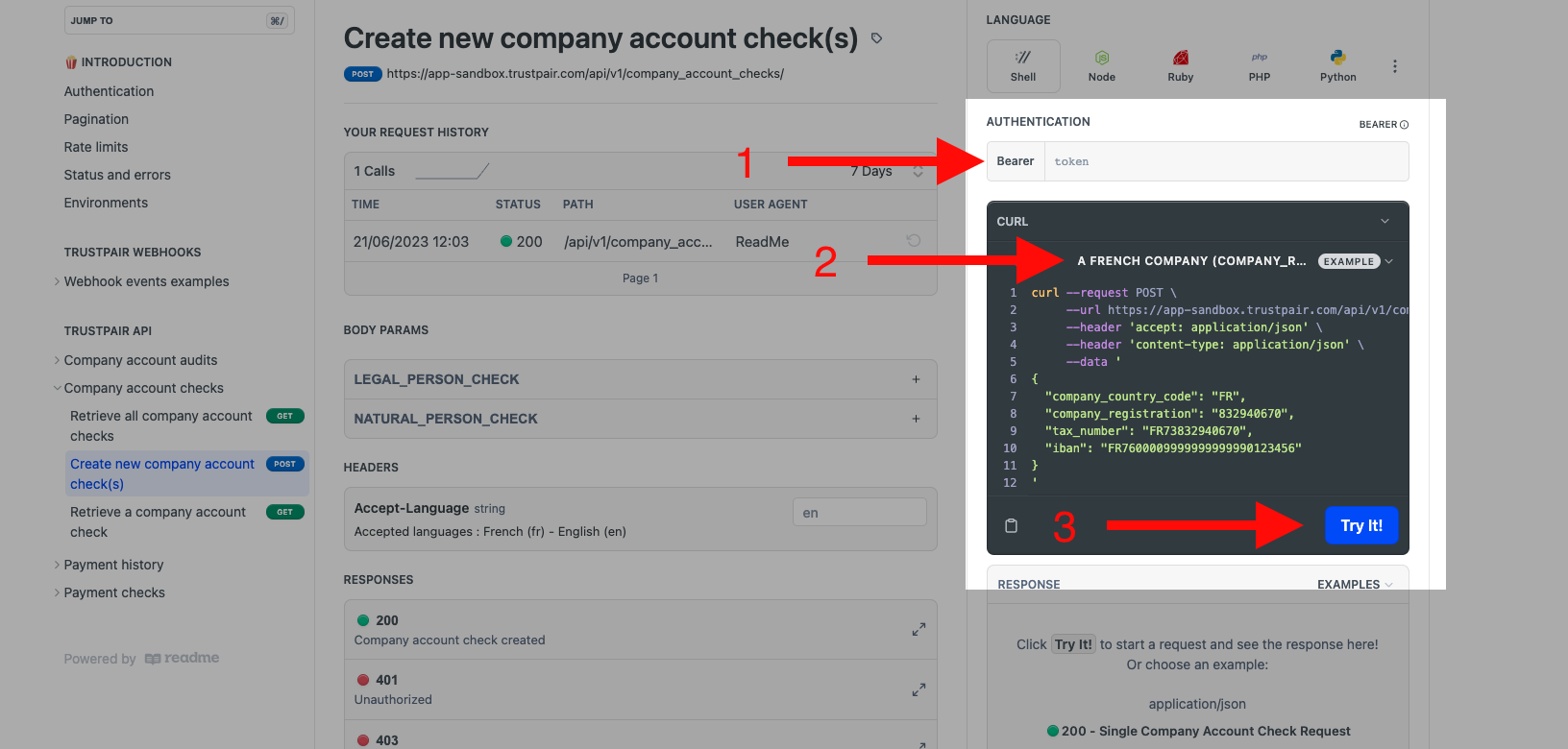Click the JUMP TO search box
1568x749 pixels.
(x=180, y=20)
